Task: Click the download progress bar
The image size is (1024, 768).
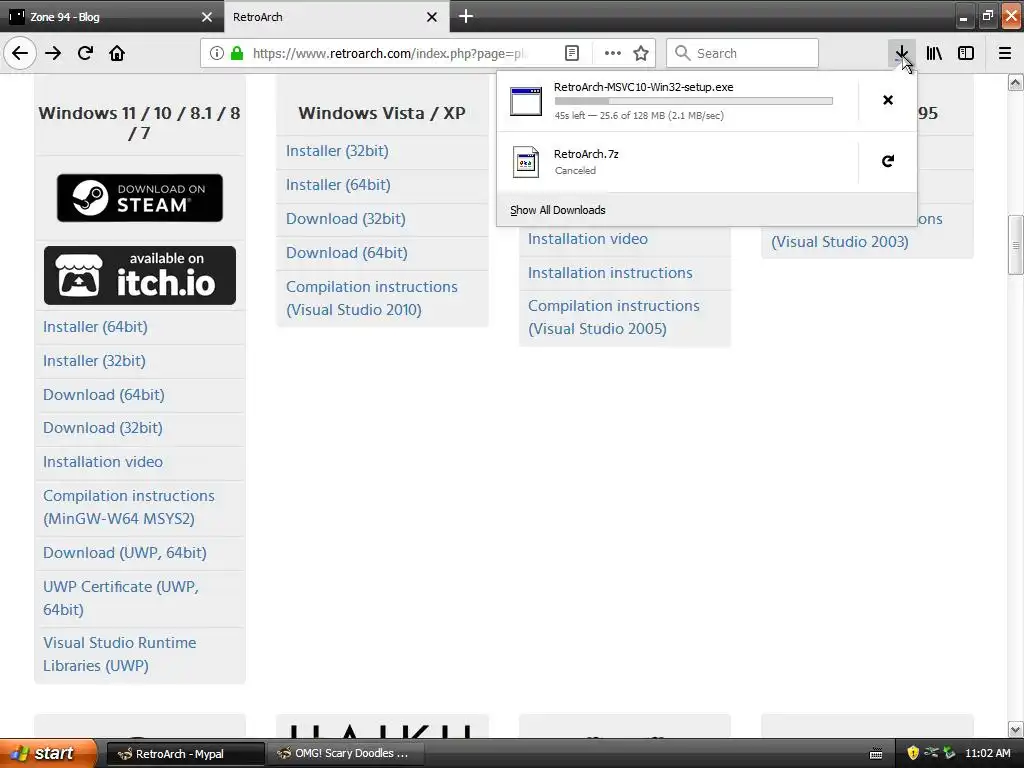Action: point(694,101)
